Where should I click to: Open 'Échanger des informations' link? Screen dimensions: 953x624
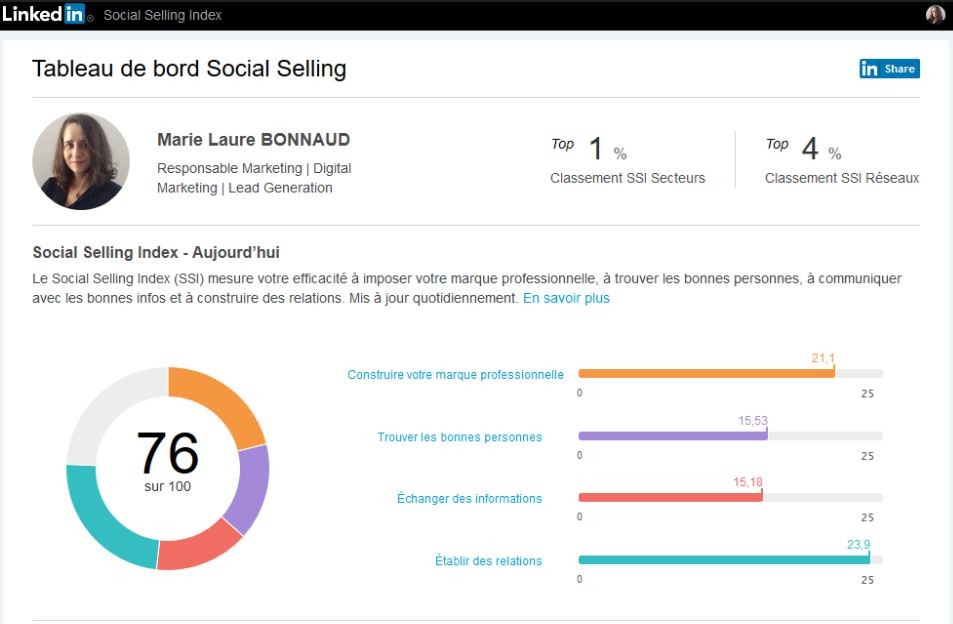coord(469,498)
